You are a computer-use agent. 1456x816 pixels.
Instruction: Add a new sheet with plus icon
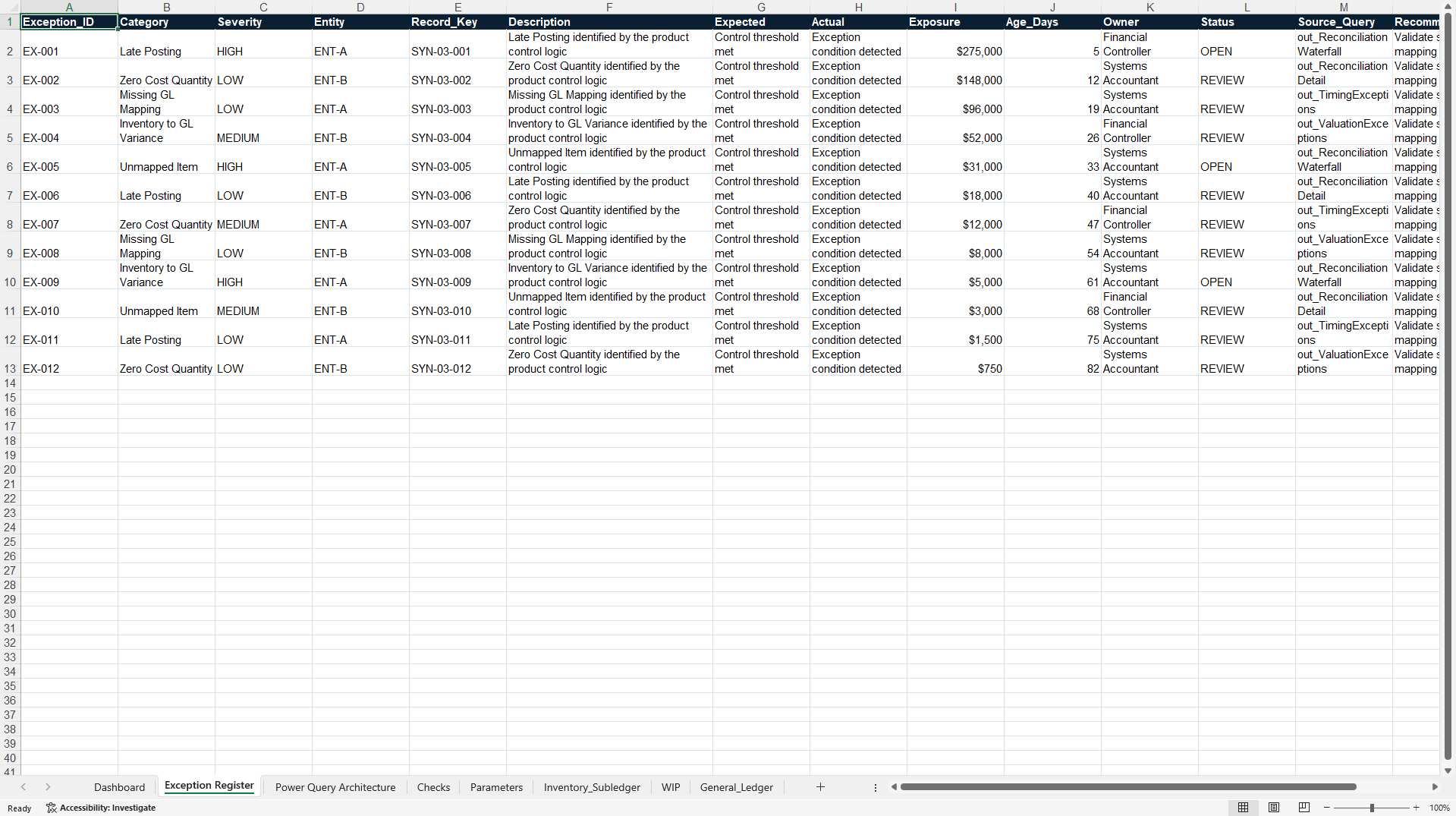click(x=820, y=787)
